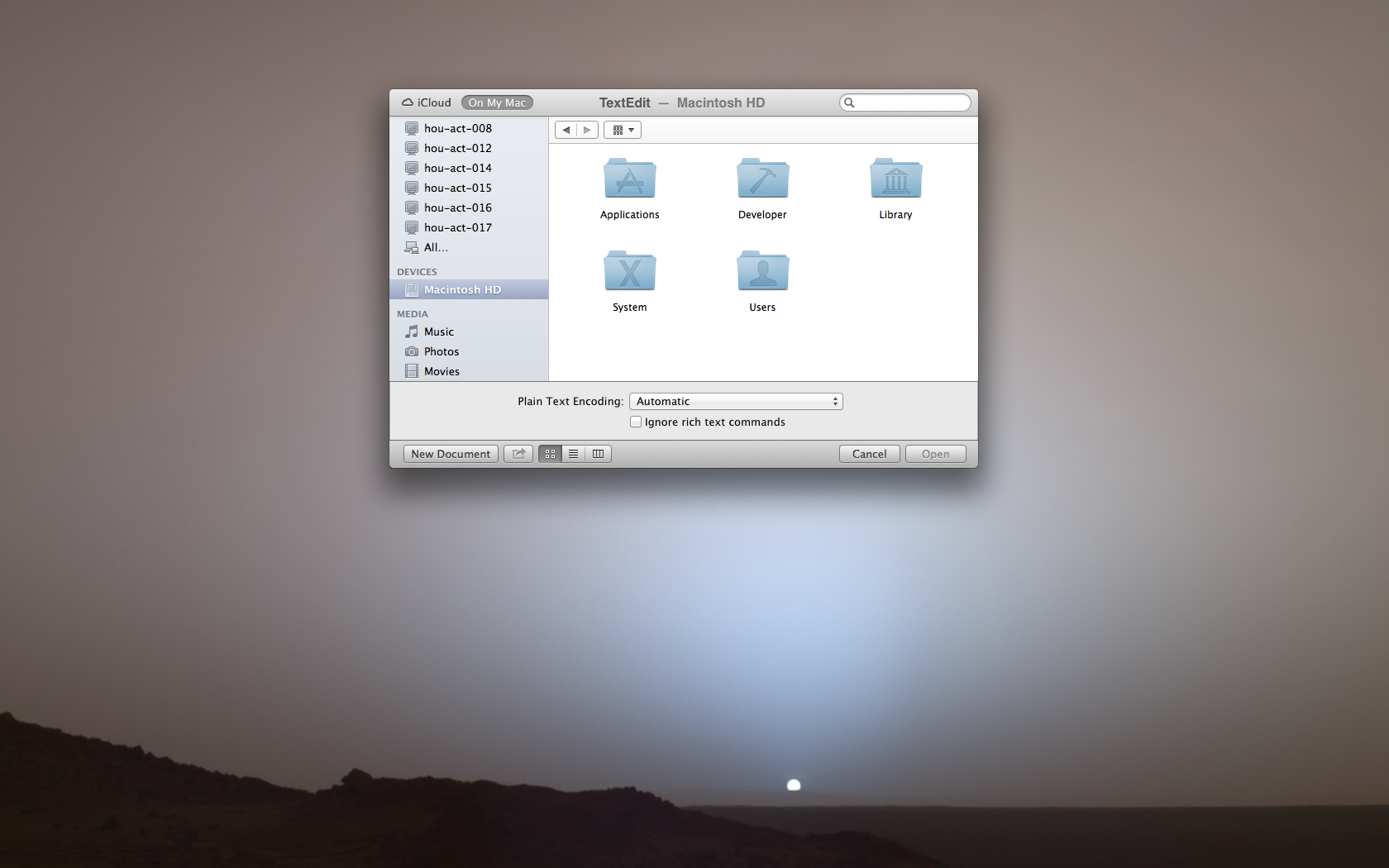Click the New Document button

tap(451, 454)
